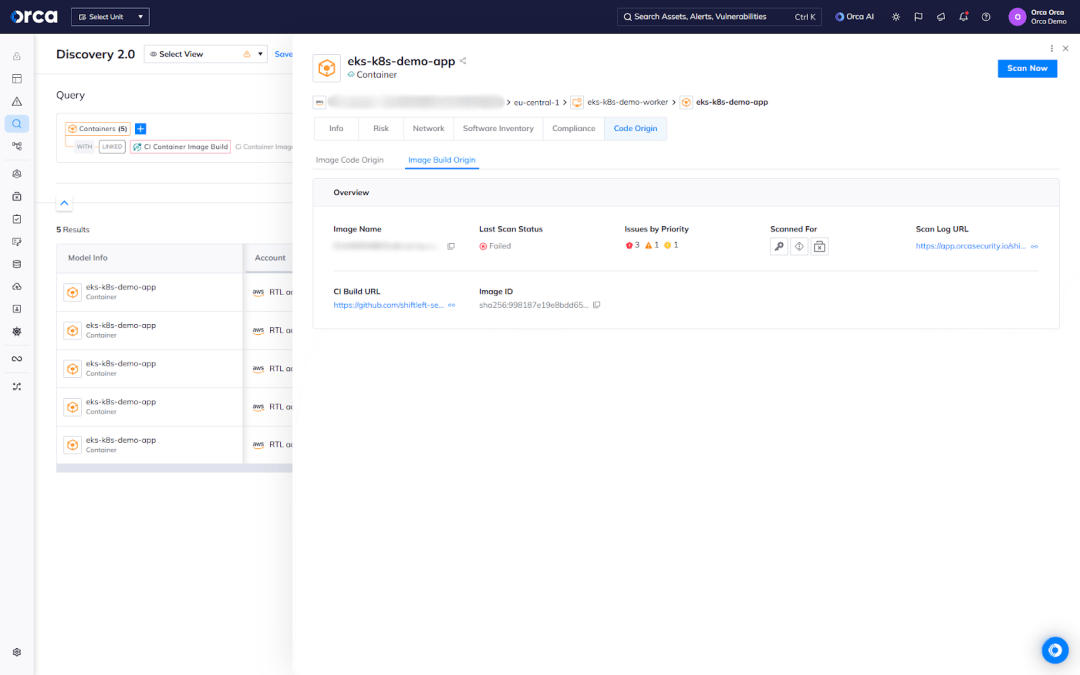Switch to the Info tab
Screen dimensions: 1080x675
click(x=336, y=129)
